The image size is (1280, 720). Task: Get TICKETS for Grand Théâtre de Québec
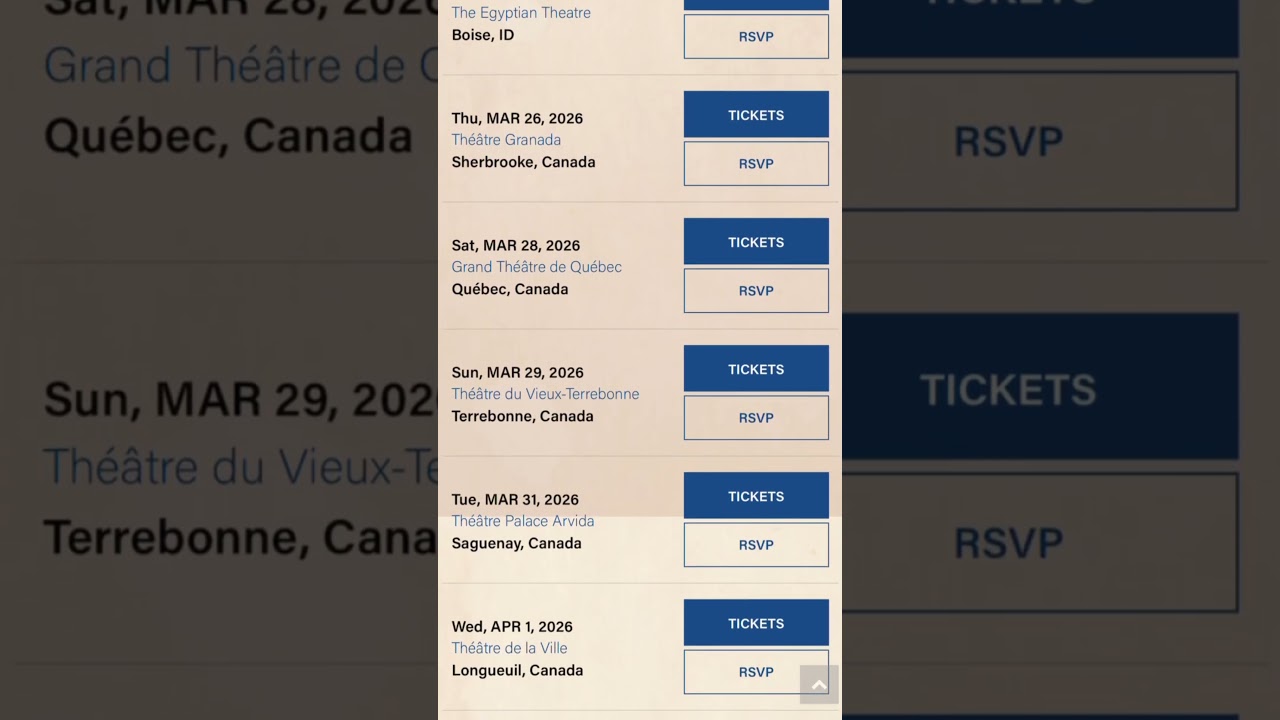(x=756, y=242)
